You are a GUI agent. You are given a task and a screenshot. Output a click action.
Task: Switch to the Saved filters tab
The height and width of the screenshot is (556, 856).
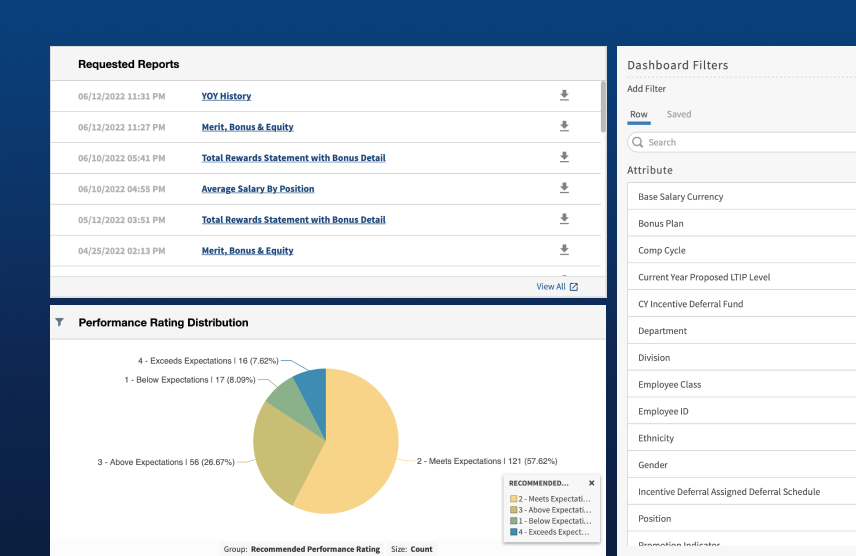click(678, 114)
